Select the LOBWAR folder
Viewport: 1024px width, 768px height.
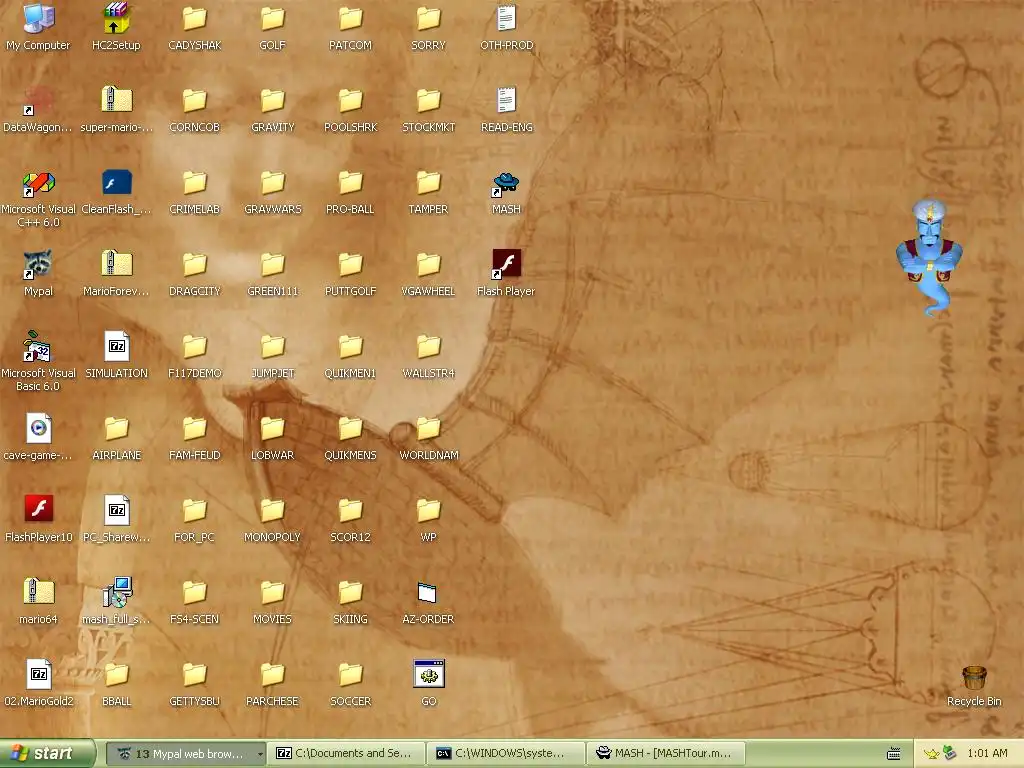click(x=272, y=428)
